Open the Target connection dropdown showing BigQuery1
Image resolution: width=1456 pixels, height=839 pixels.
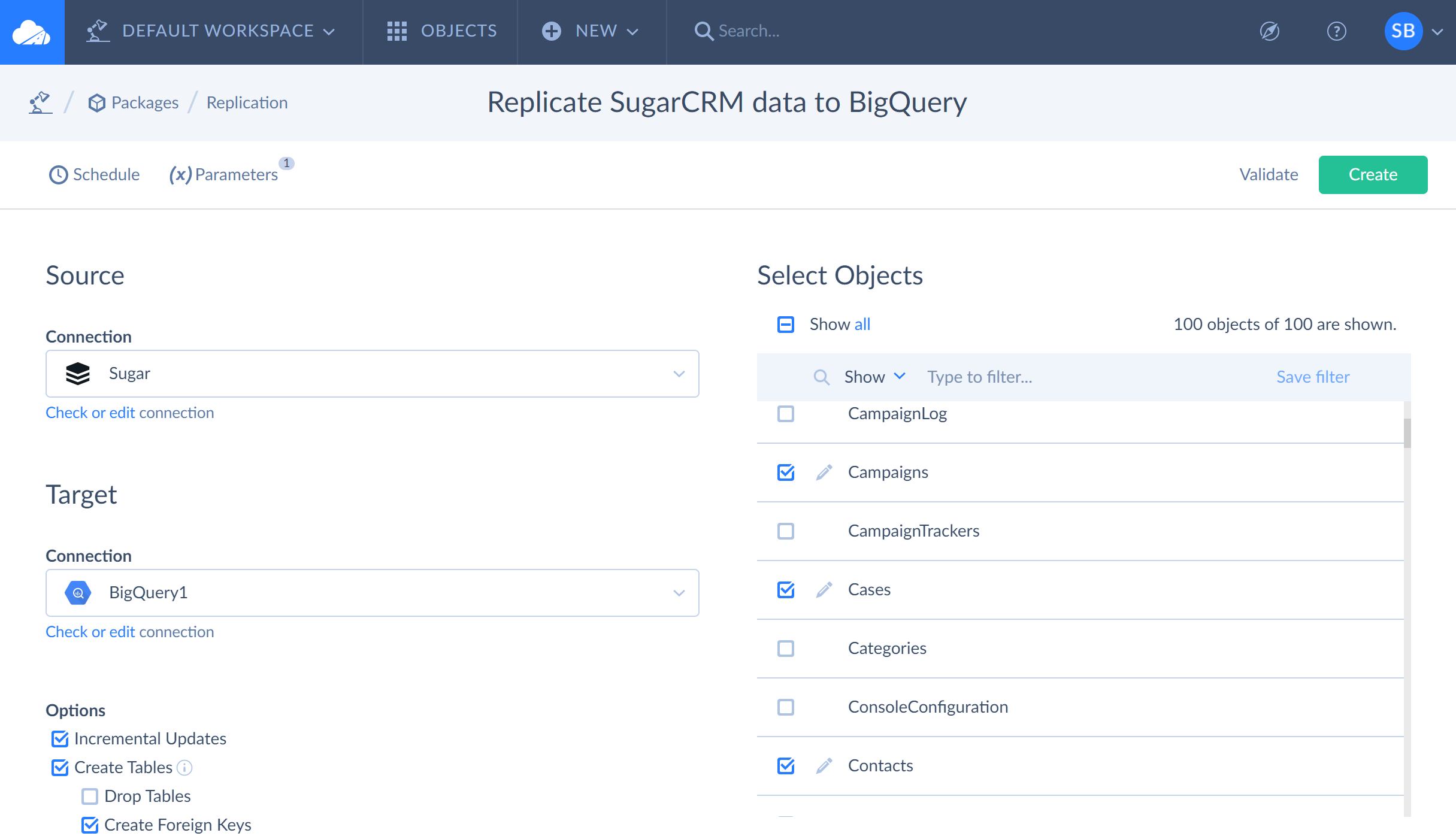373,593
